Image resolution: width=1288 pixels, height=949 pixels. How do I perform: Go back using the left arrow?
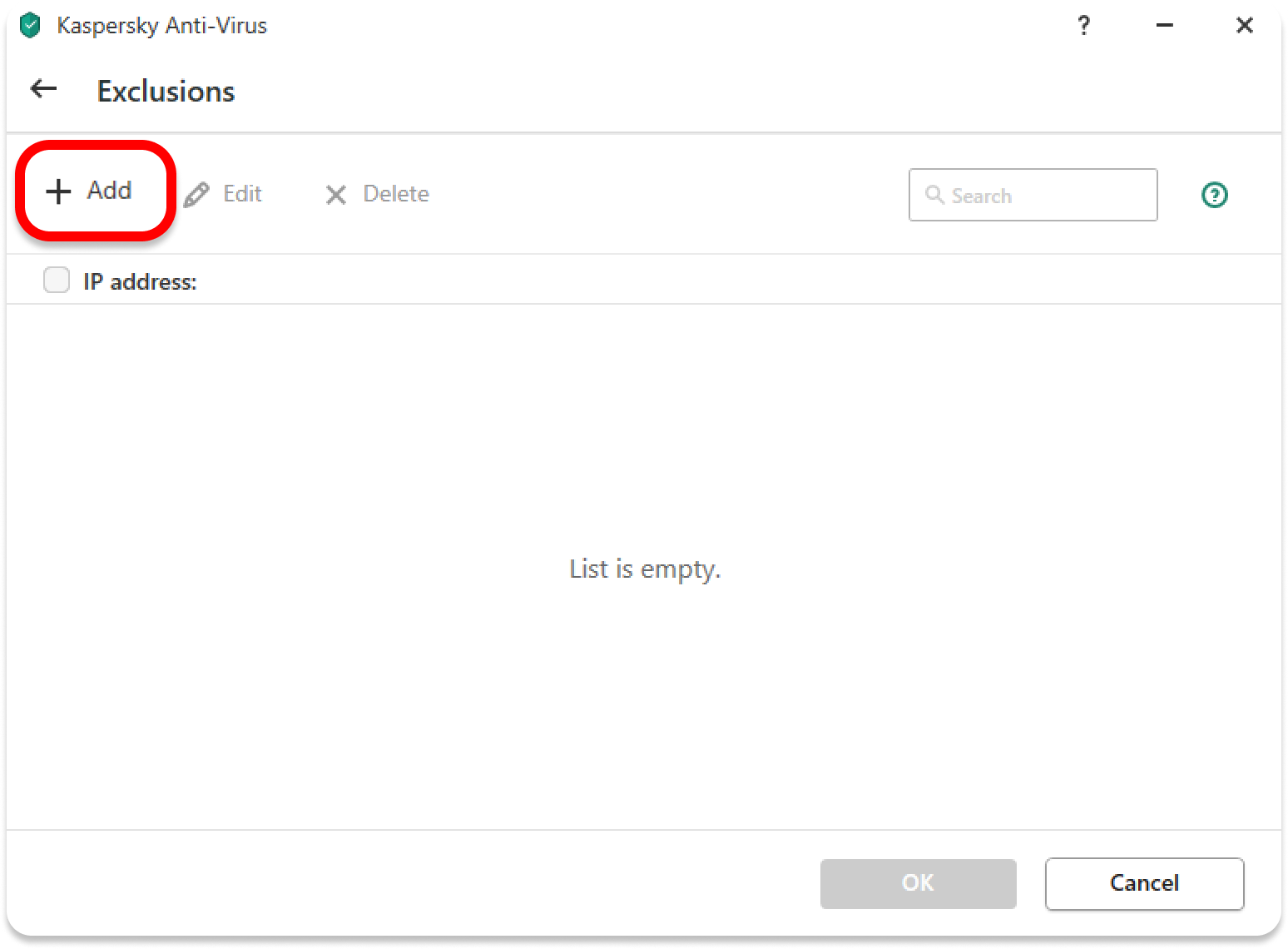pos(43,89)
